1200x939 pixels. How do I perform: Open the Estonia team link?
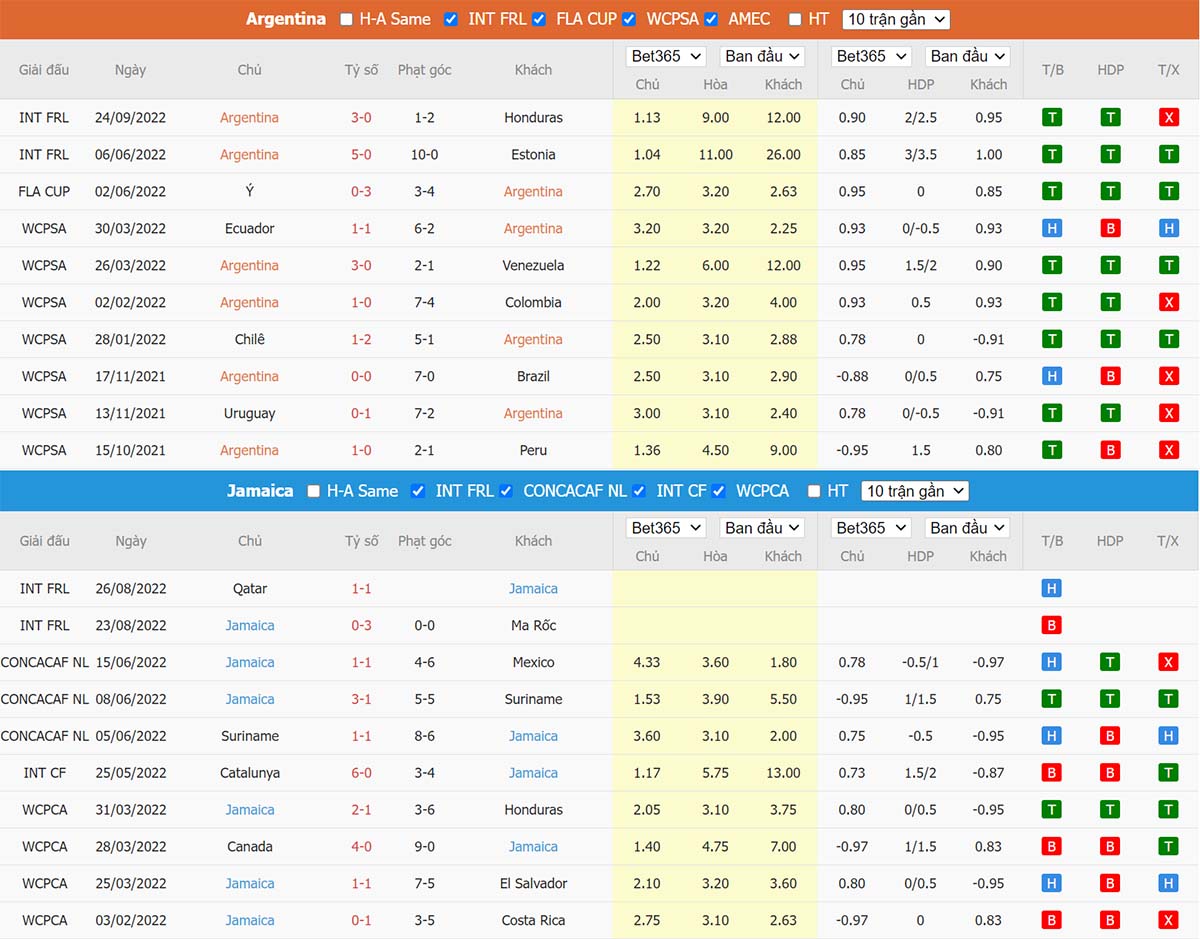point(533,155)
